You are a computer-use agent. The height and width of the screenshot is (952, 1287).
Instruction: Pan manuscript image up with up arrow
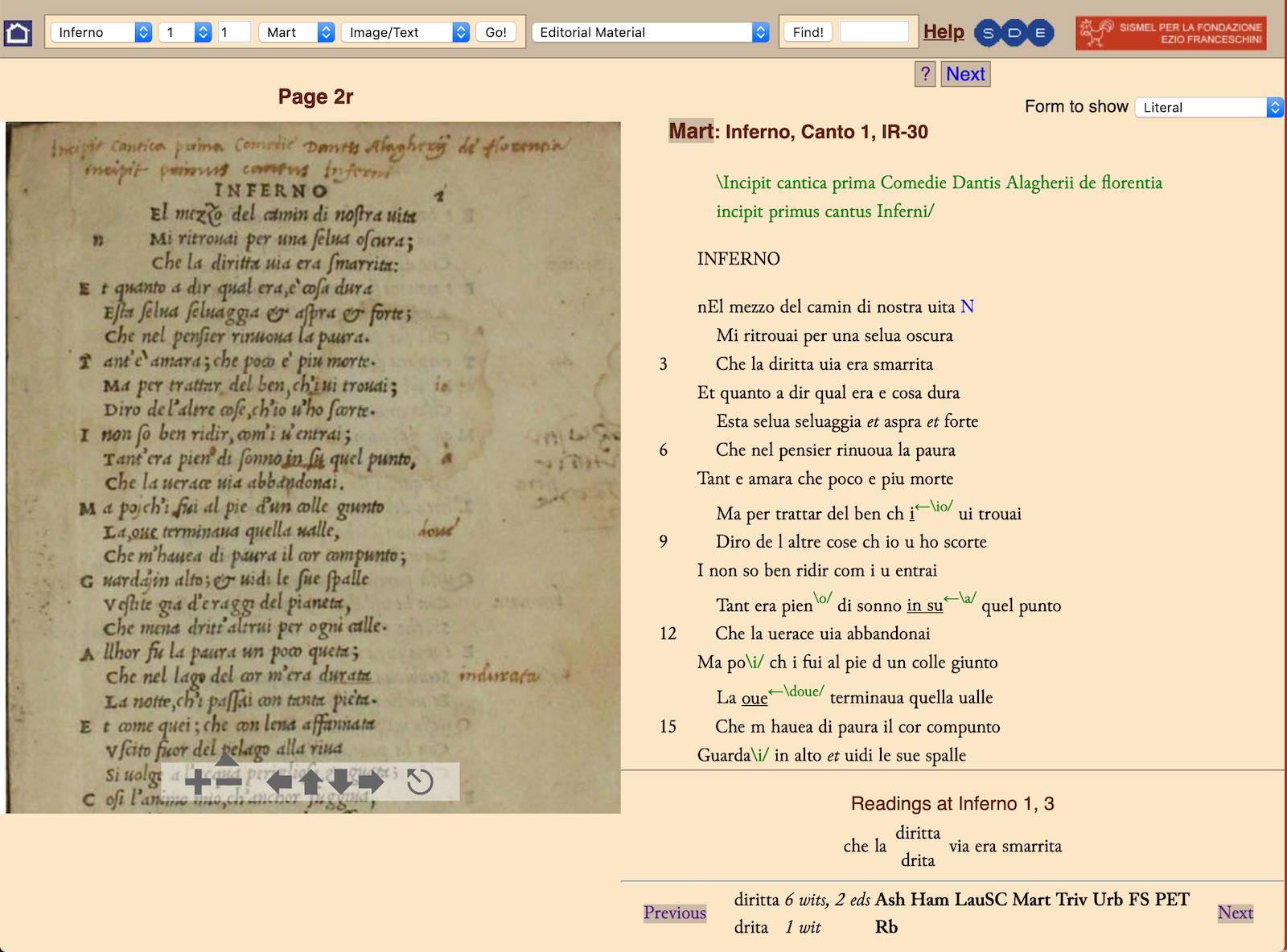click(310, 782)
